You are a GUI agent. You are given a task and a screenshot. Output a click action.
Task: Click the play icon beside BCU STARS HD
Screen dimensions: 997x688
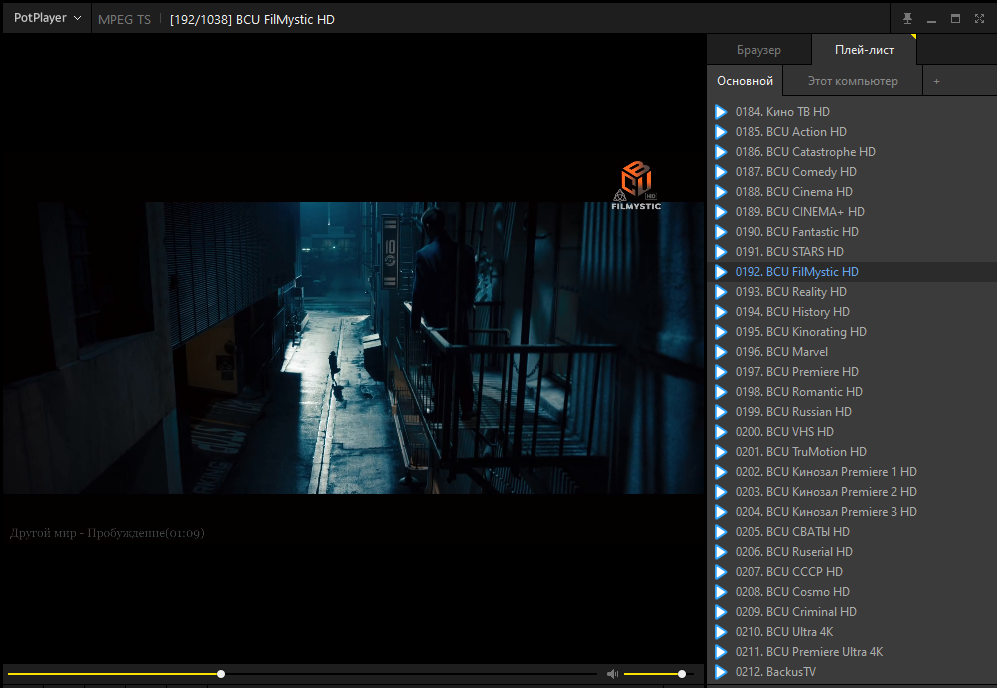point(721,252)
